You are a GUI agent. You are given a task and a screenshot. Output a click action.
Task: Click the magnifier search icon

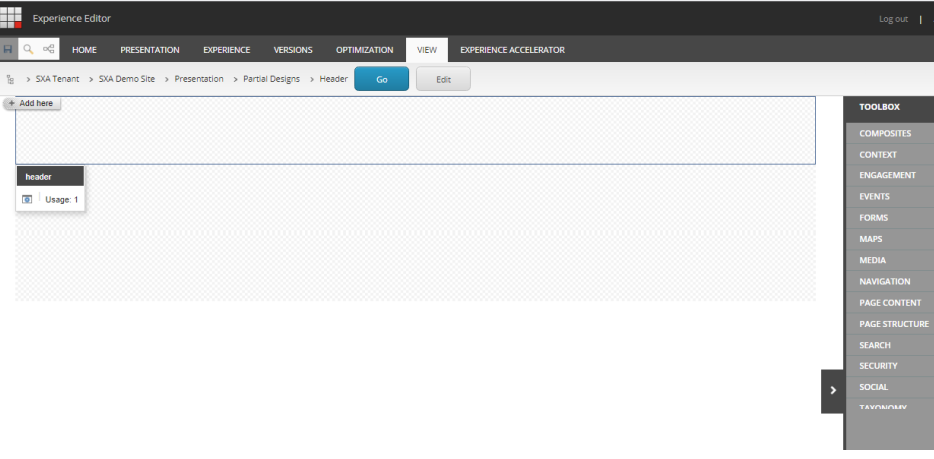28,49
